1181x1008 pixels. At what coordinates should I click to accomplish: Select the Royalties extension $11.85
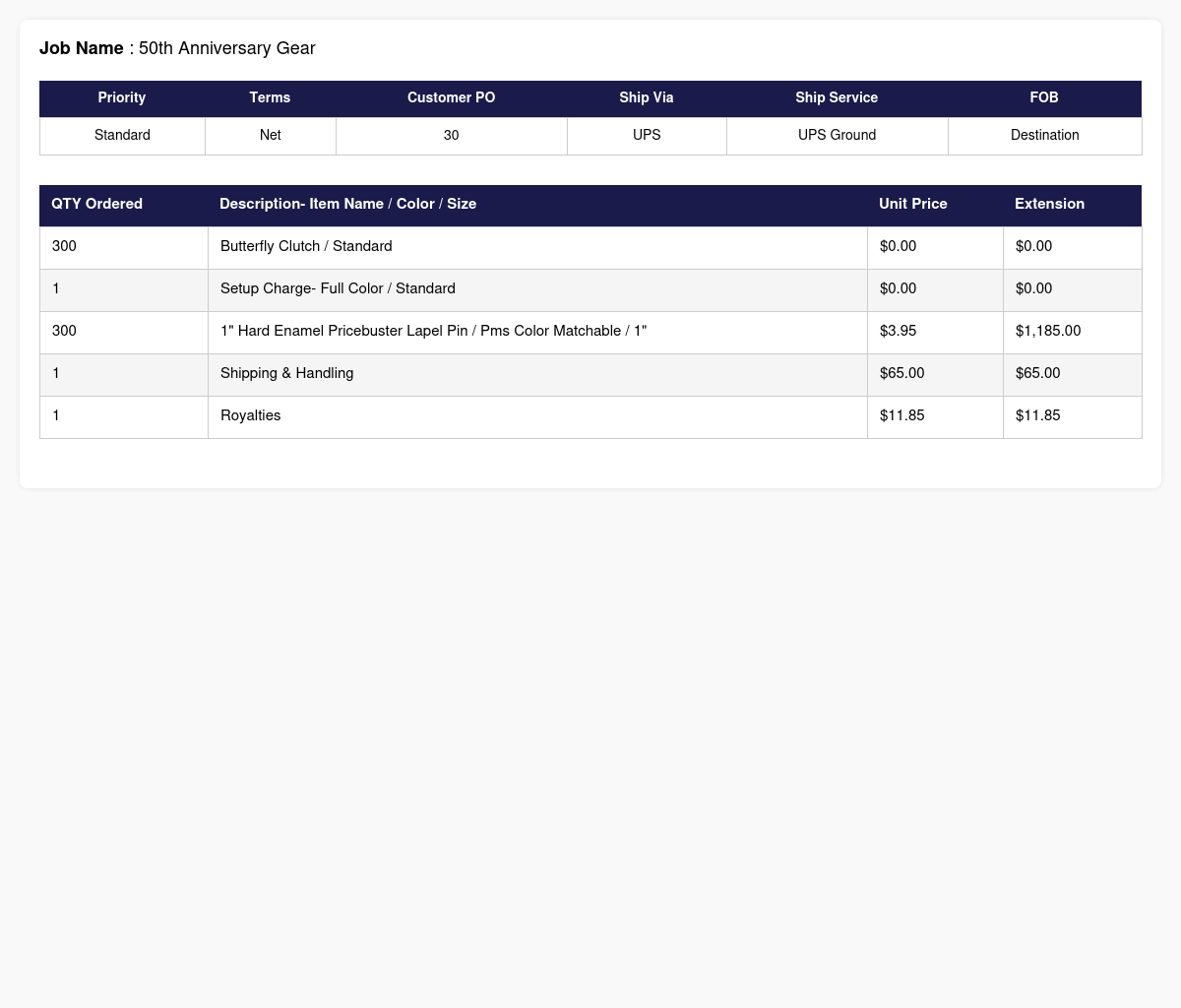[1072, 416]
